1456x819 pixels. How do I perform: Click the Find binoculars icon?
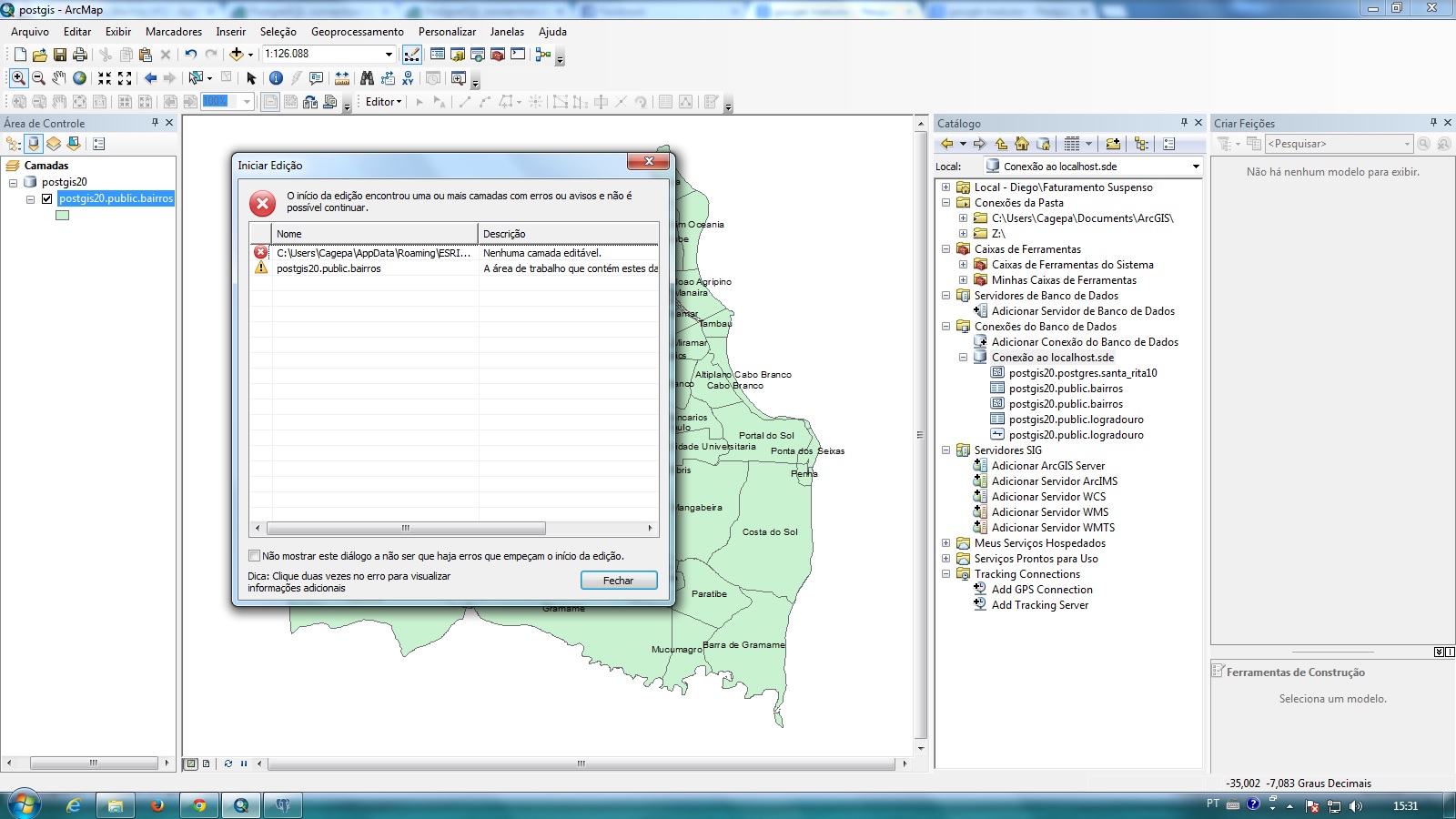[367, 78]
